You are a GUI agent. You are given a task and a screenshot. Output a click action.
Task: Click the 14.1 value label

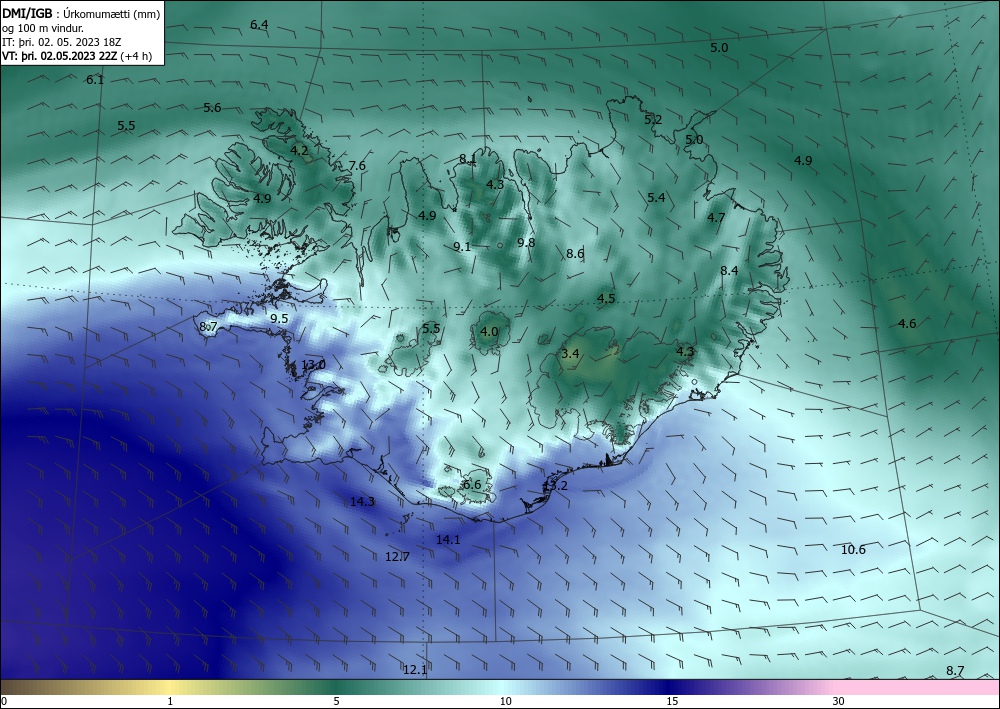pyautogui.click(x=448, y=539)
